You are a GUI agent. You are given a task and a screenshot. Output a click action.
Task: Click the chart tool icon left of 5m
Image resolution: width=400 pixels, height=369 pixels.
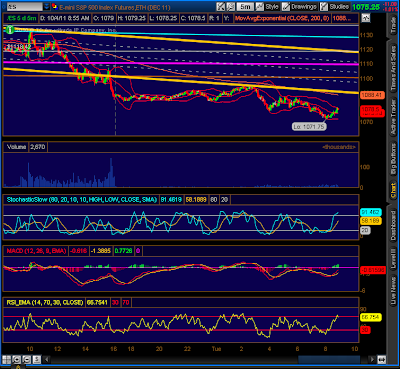[x=230, y=7]
